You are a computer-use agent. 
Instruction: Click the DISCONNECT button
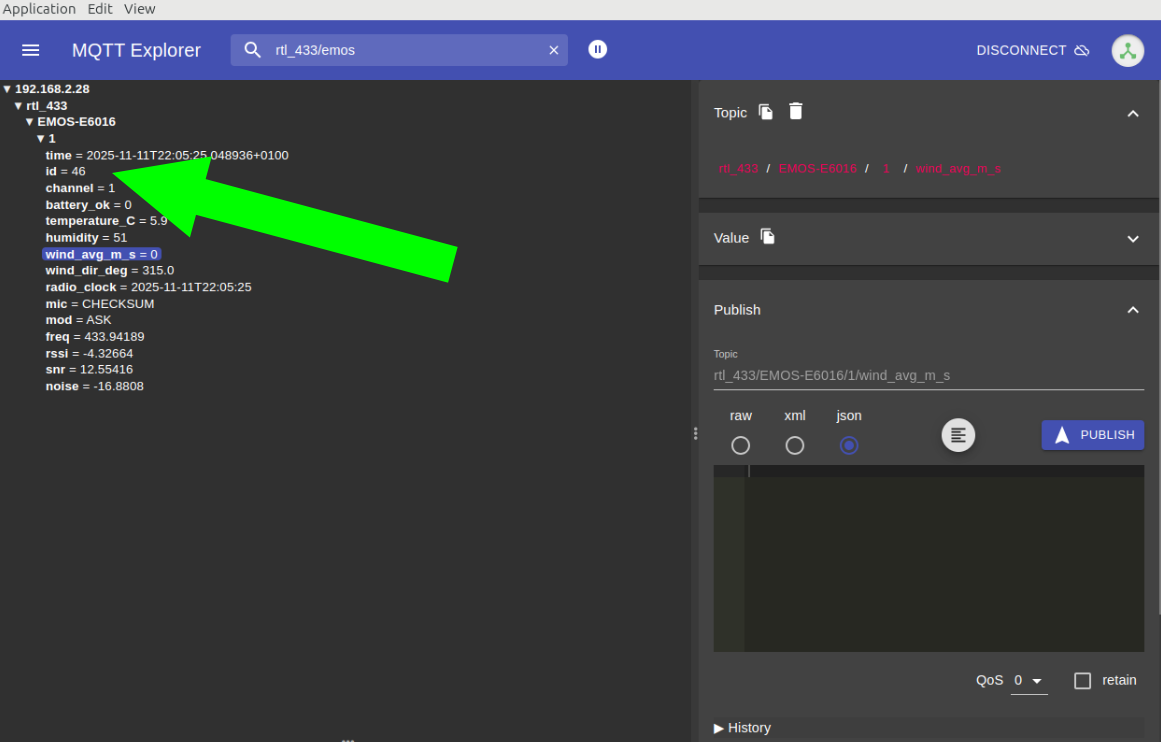pyautogui.click(x=1032, y=50)
